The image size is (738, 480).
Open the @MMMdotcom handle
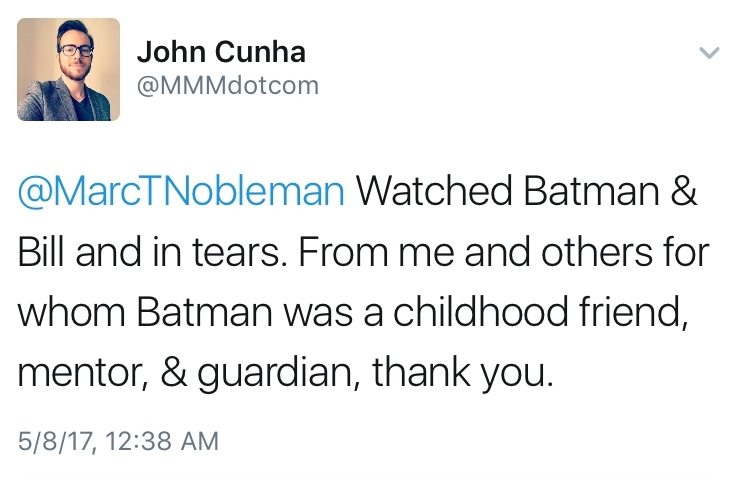227,85
